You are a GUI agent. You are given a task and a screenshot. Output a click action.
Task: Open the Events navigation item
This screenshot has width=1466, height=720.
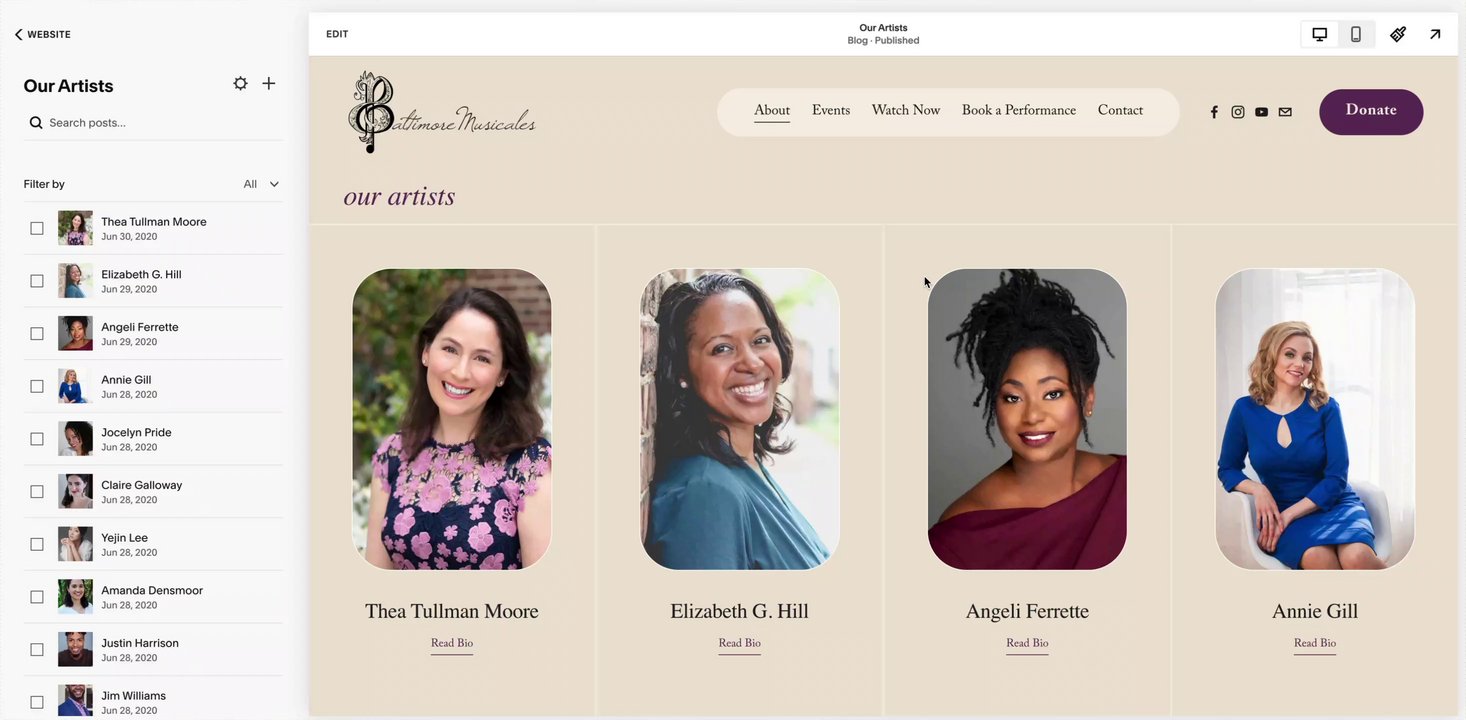click(831, 110)
